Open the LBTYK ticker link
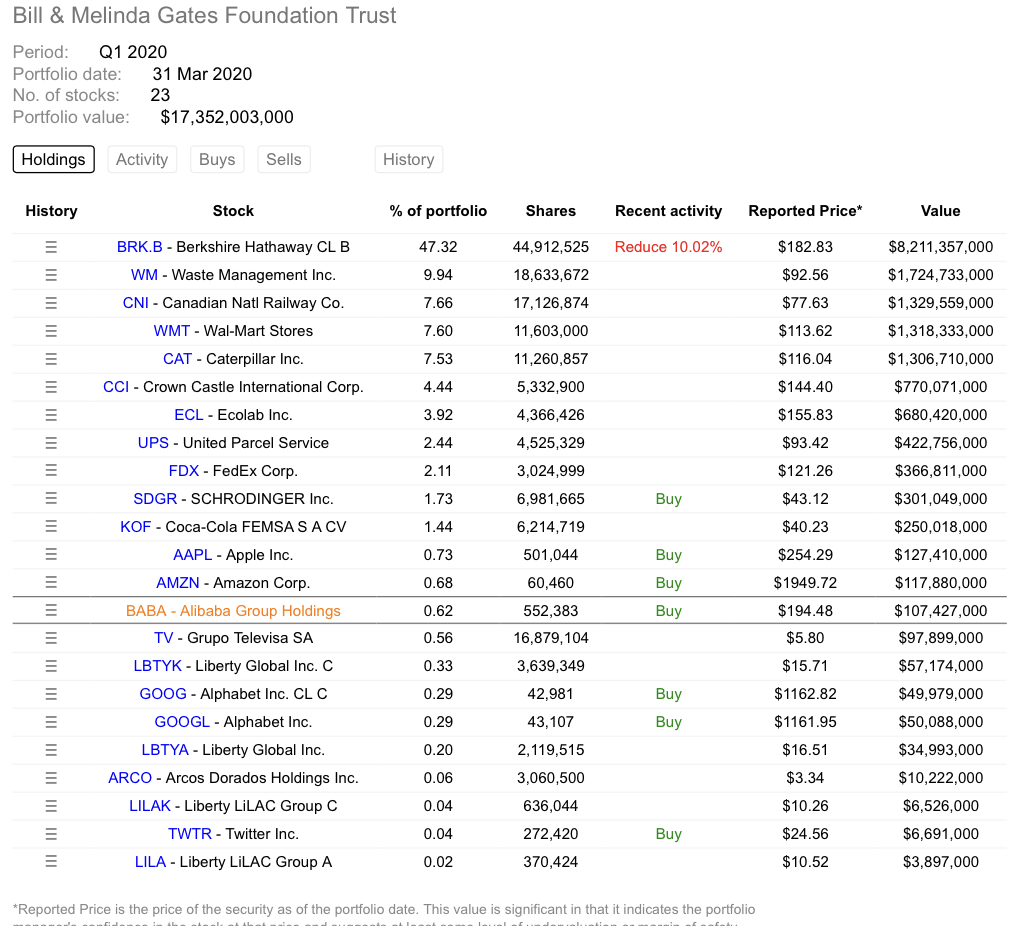The height and width of the screenshot is (926, 1034). pyautogui.click(x=157, y=666)
